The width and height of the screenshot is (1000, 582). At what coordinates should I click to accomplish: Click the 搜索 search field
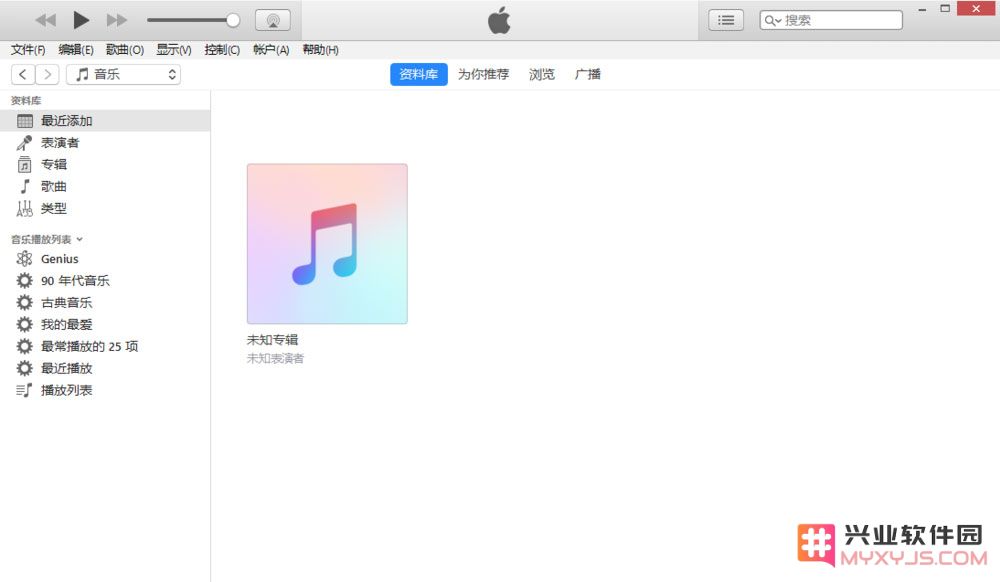tap(831, 20)
